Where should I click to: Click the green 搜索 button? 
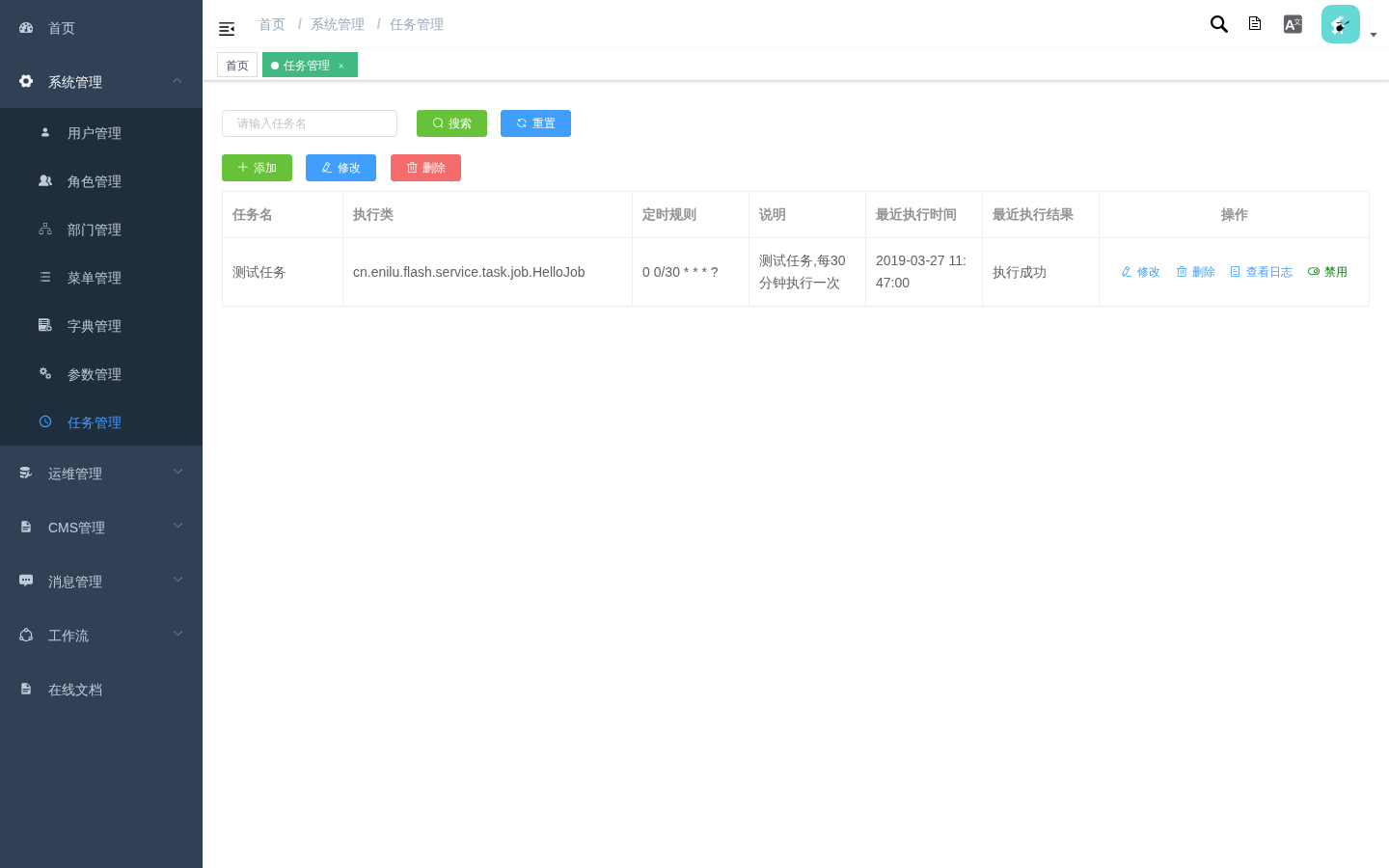451,123
